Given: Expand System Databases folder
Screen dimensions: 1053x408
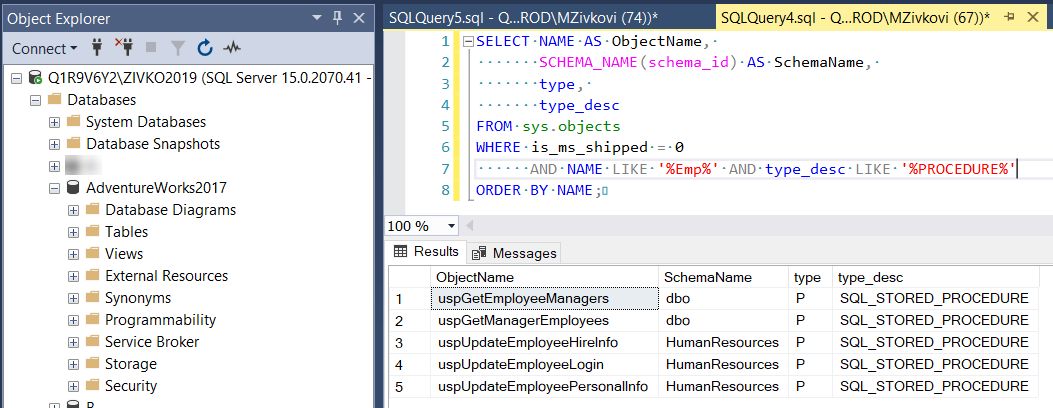Looking at the screenshot, I should [55, 122].
